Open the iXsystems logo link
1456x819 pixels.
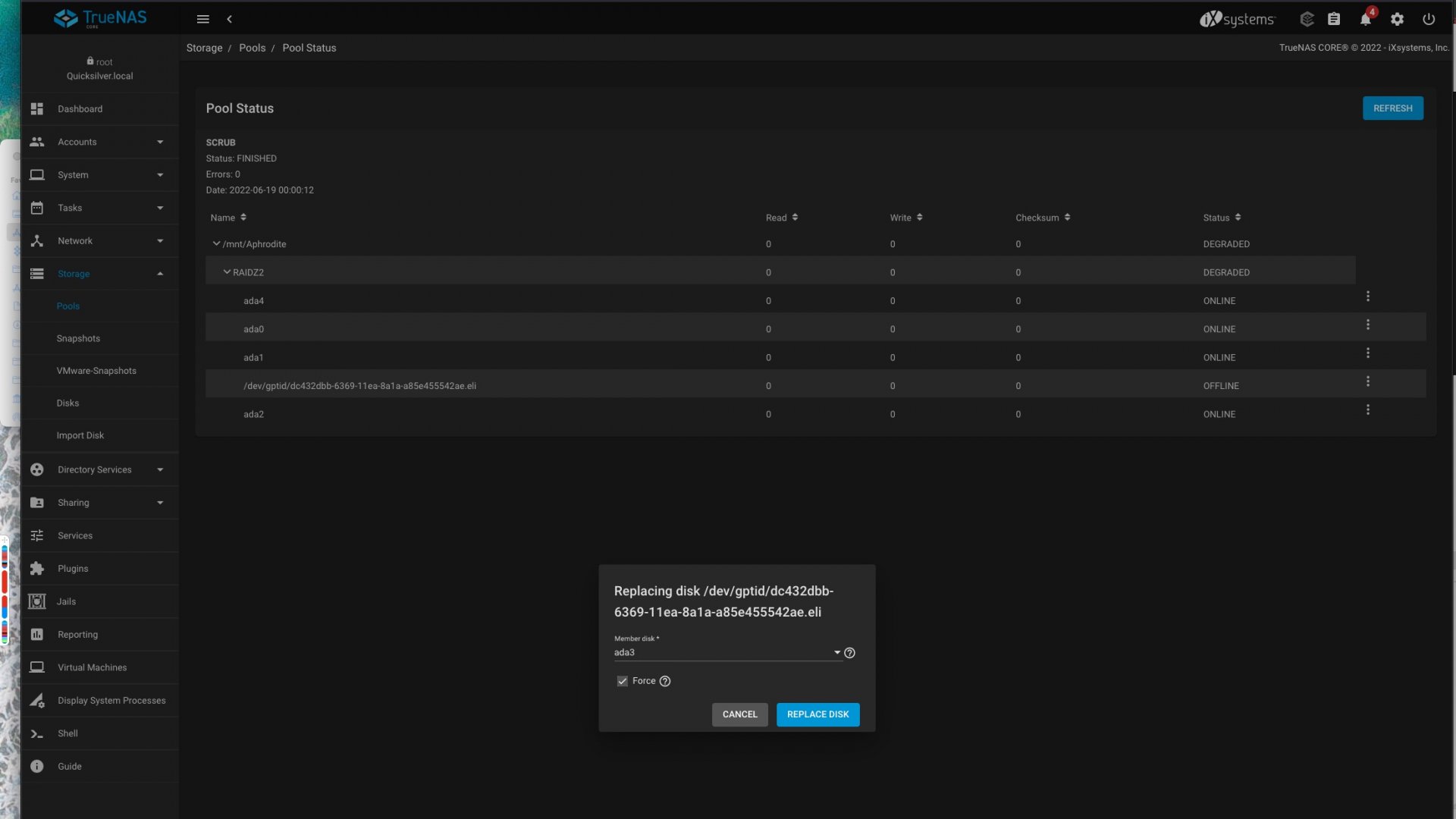coord(1238,19)
